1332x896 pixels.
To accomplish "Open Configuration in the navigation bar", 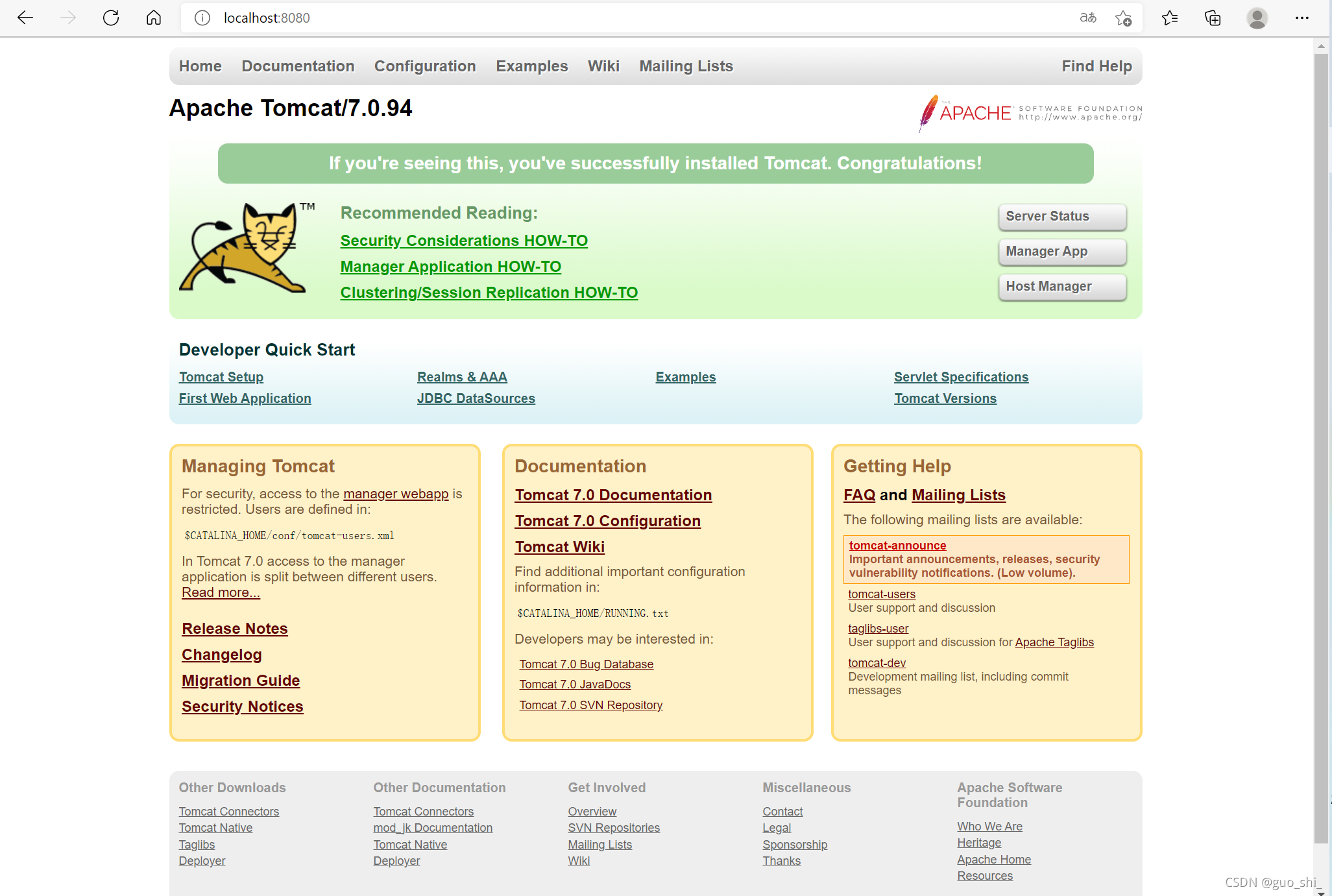I will tap(425, 66).
